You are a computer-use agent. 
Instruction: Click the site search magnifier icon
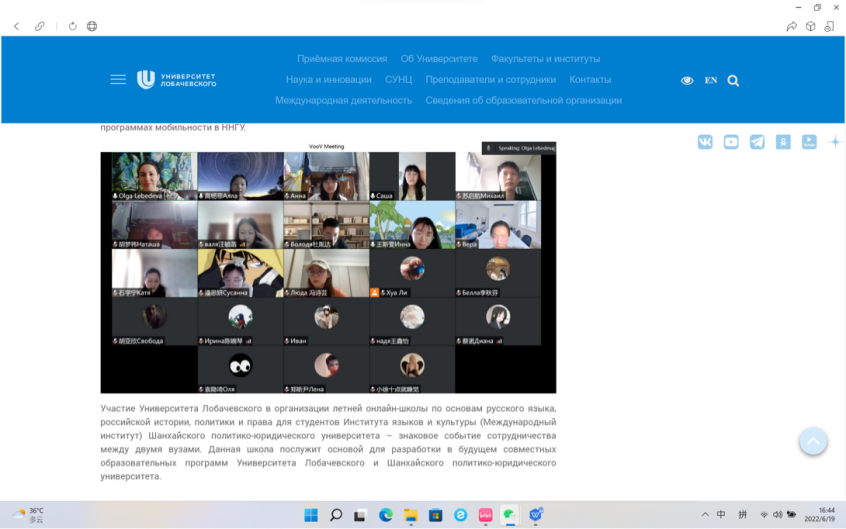pos(733,80)
